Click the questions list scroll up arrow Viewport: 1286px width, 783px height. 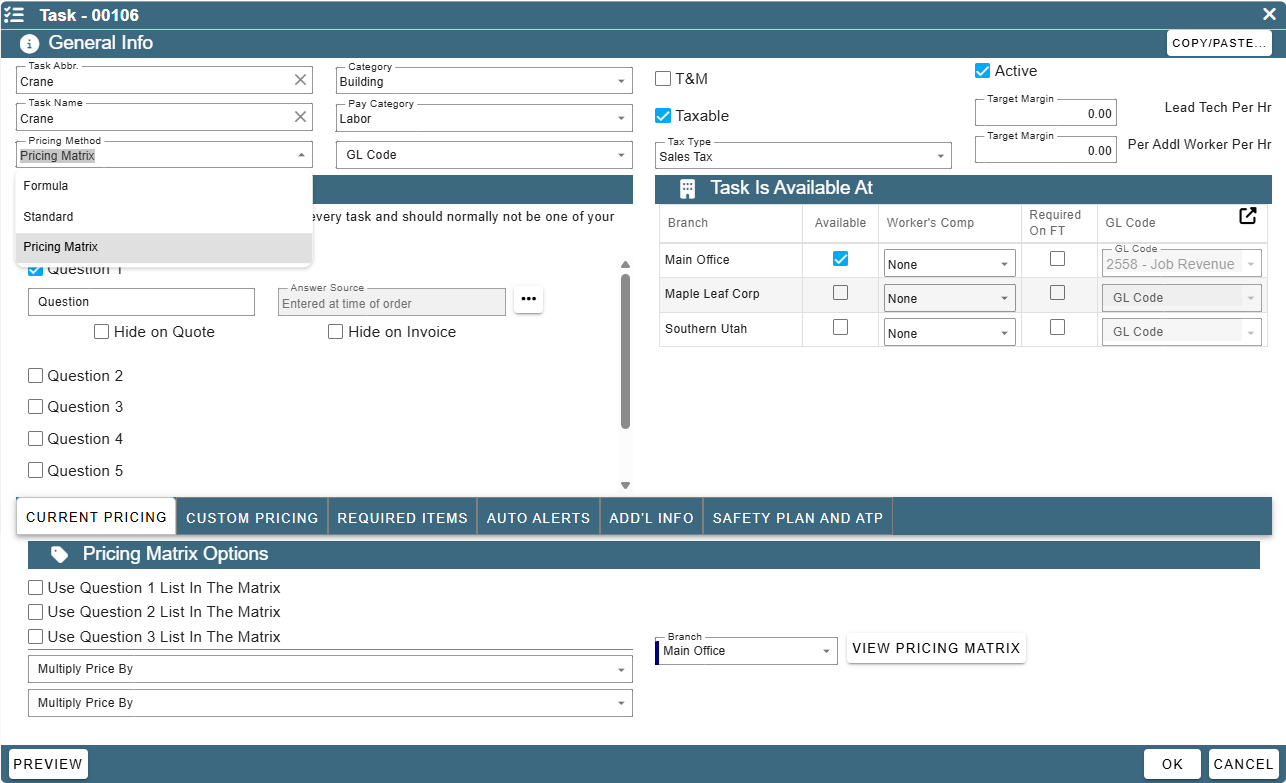coord(626,265)
